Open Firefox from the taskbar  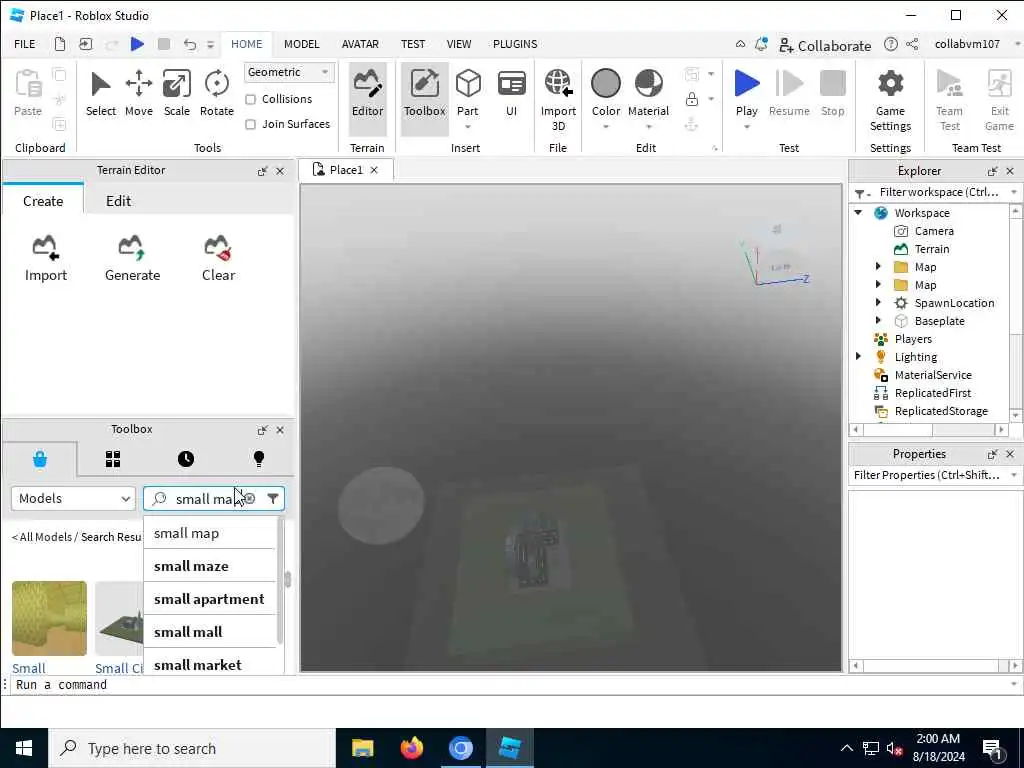pyautogui.click(x=411, y=748)
